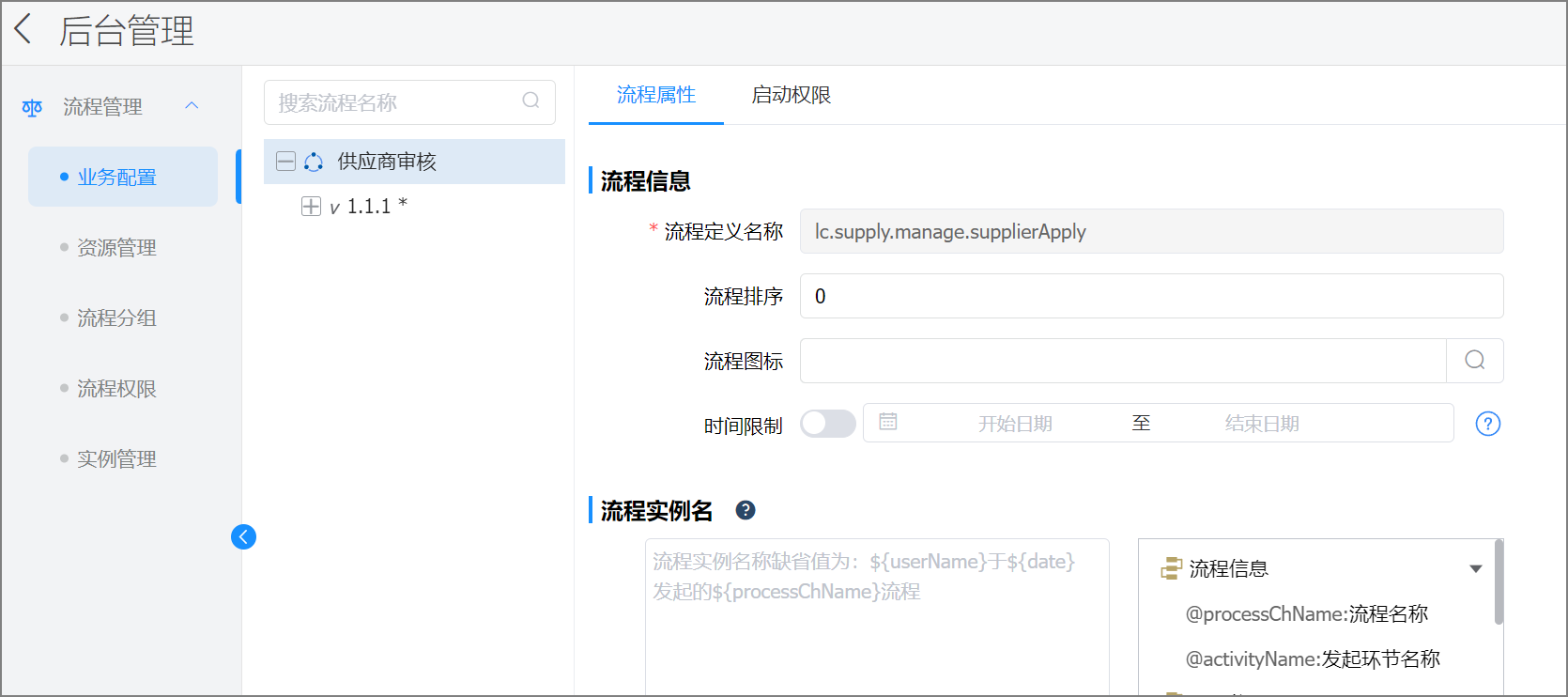Collapse the 流程管理 menu chevron

click(192, 105)
